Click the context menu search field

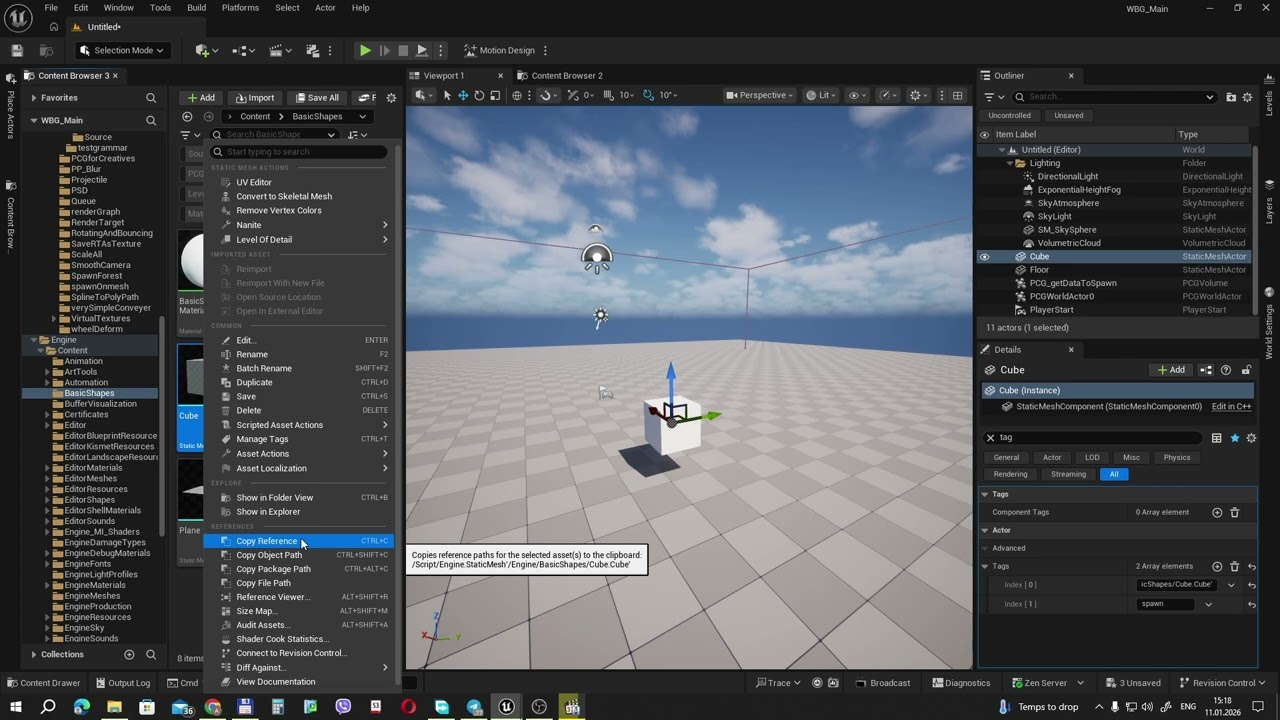pyautogui.click(x=299, y=152)
